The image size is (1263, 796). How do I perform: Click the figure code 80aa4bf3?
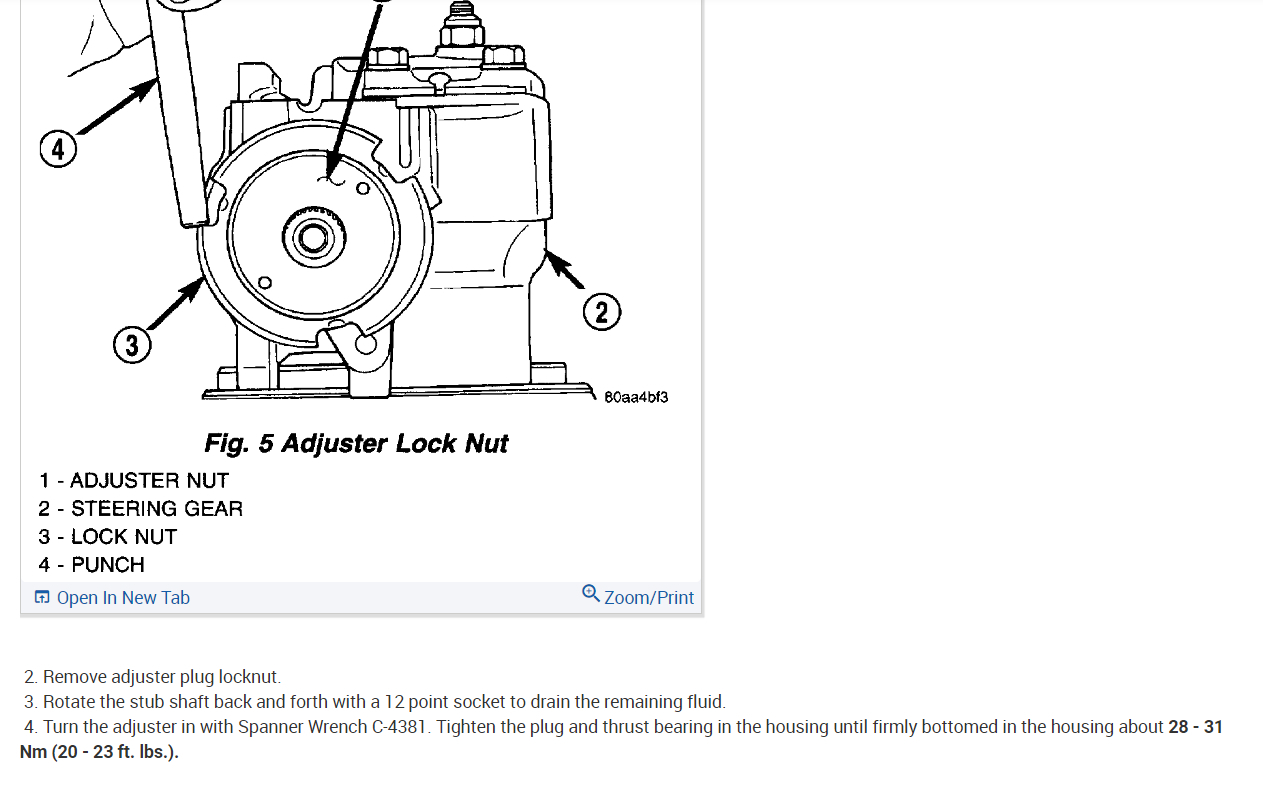[x=636, y=397]
